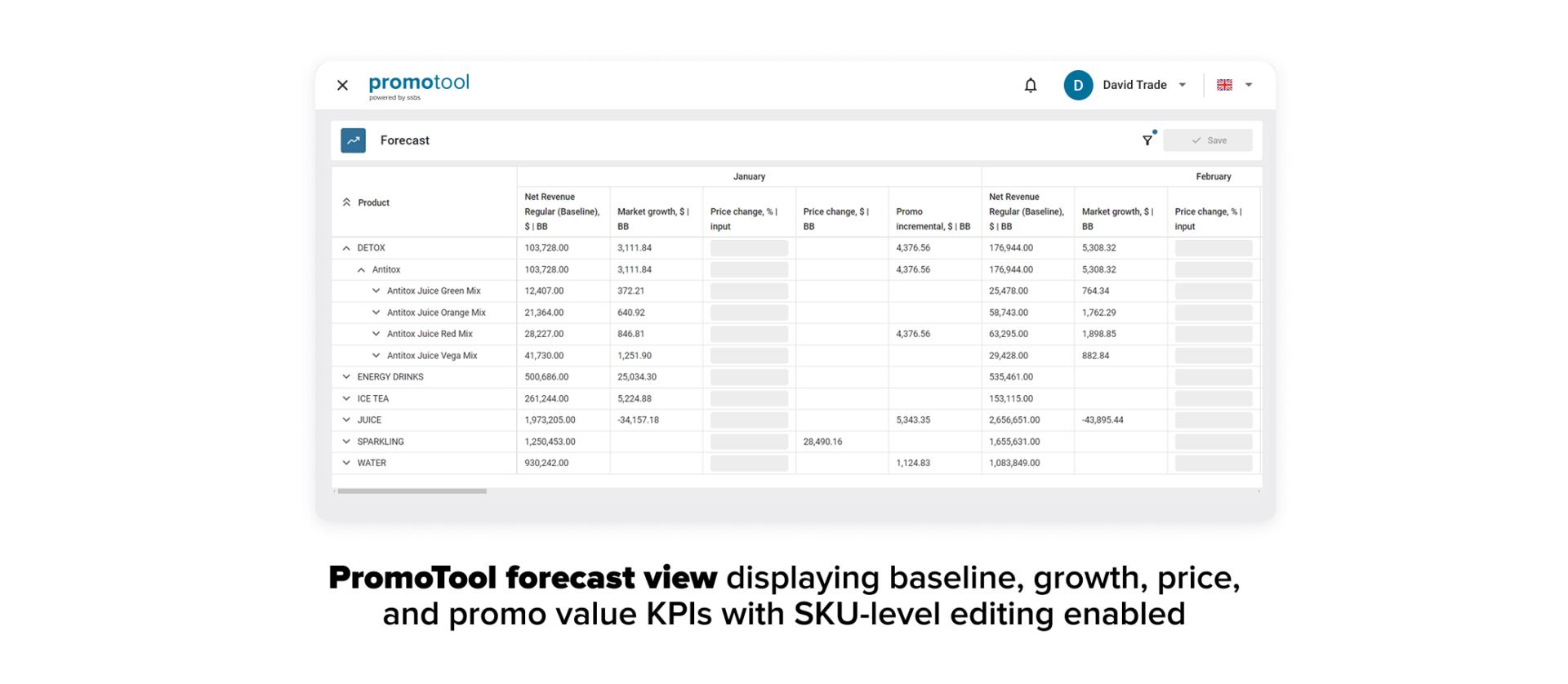Click the -34,157.18 market growth cell
1568x684 pixels.
pos(638,420)
